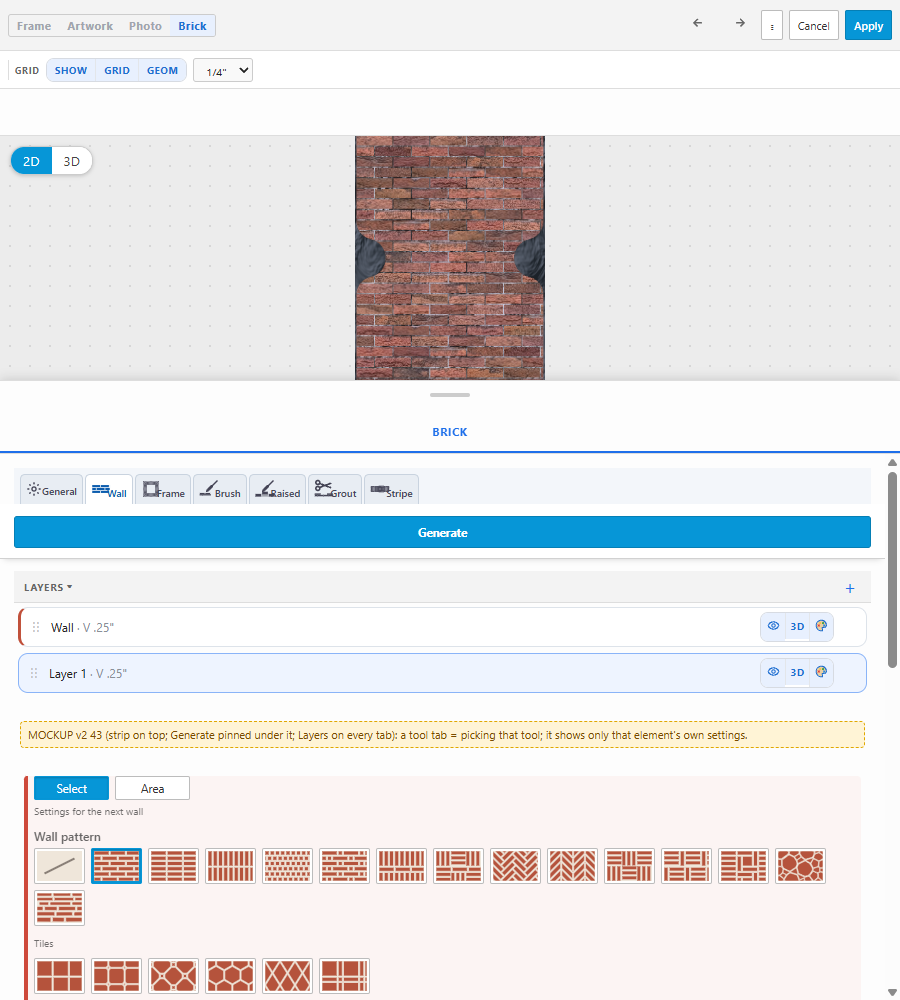The width and height of the screenshot is (900, 1000).
Task: Toggle 3D for the Wall layer
Action: 797,626
